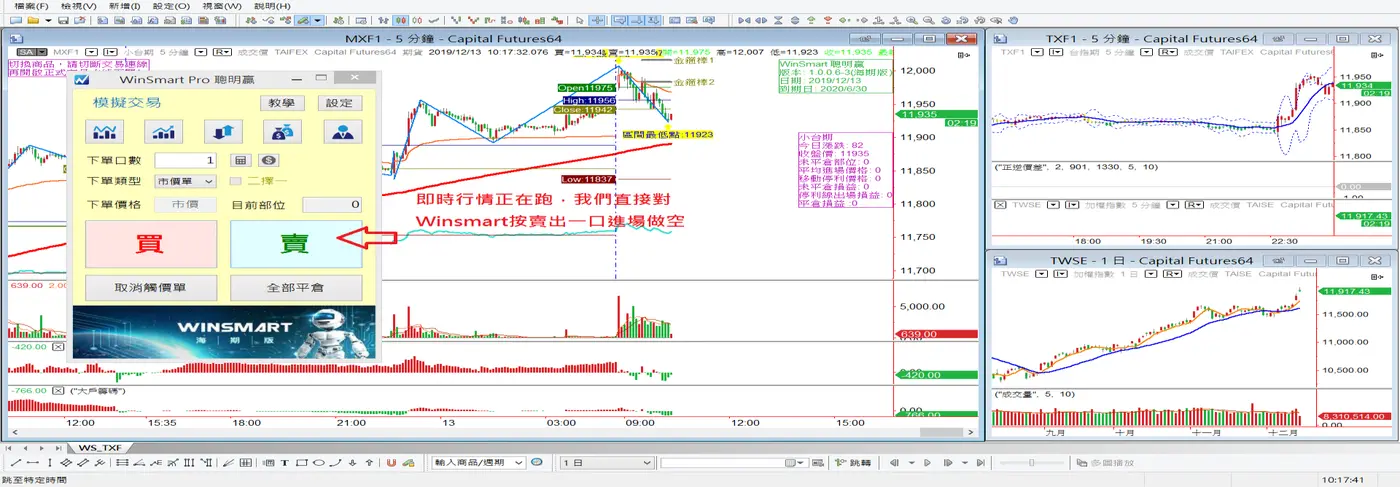Open the 視窗(W) menu

coord(222,6)
